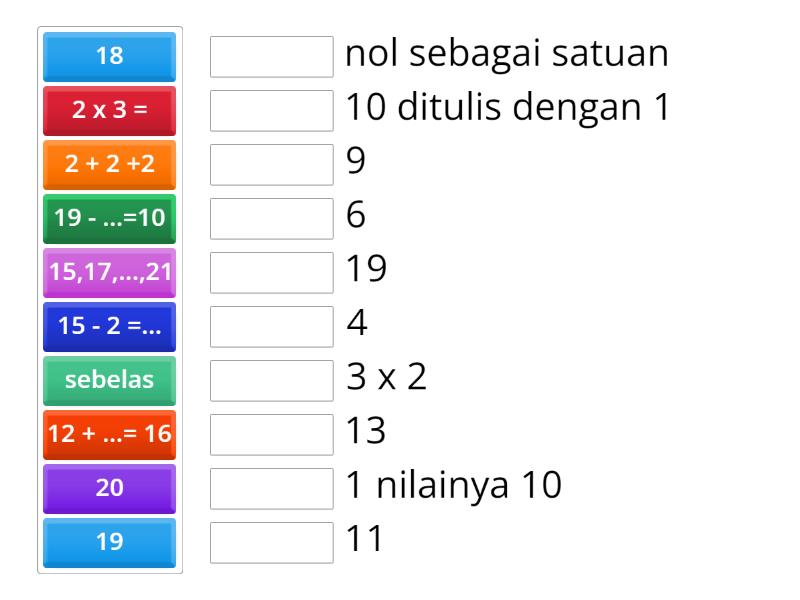Click the answer box next to 6

coord(271,218)
